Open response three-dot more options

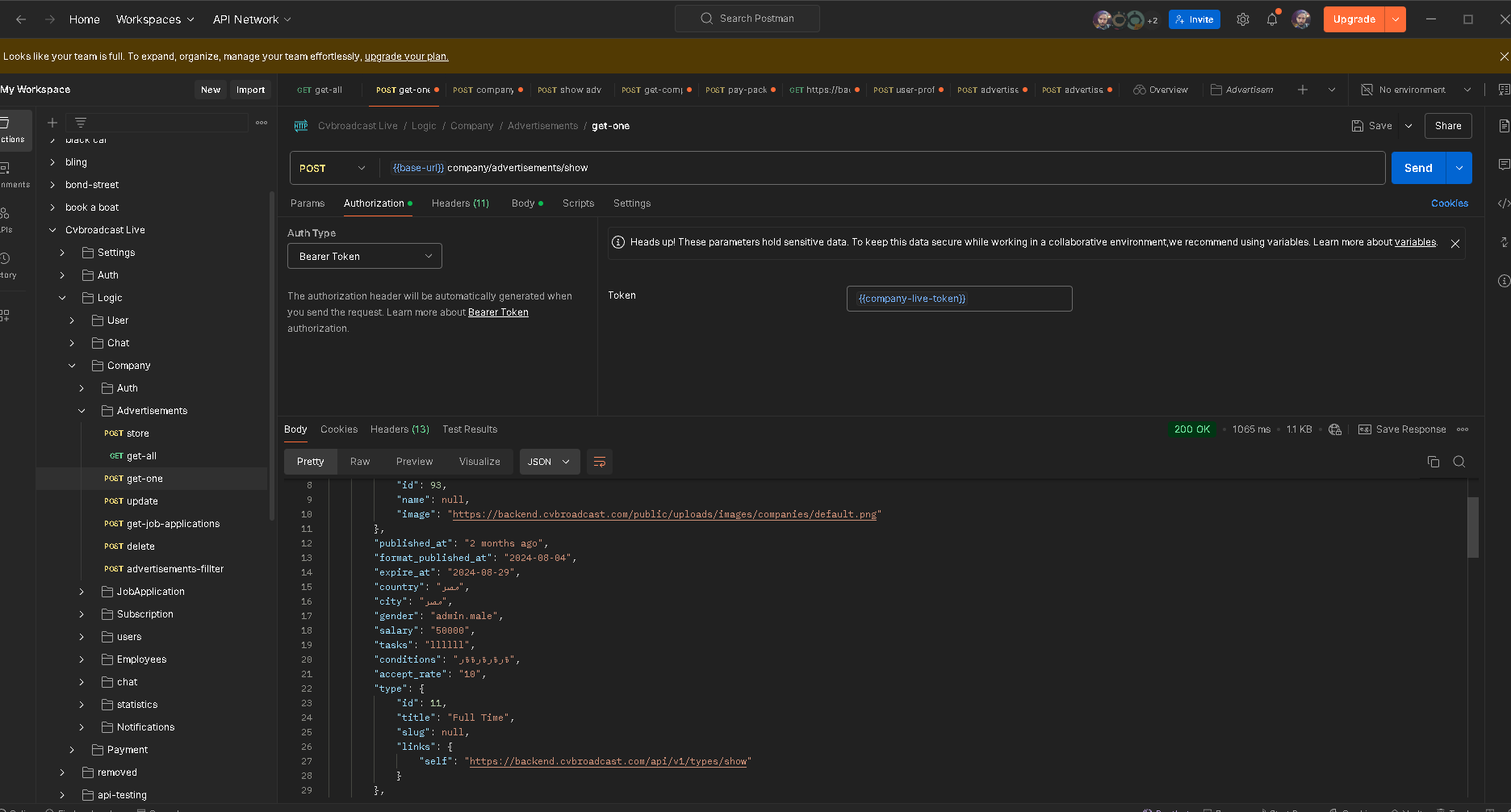[x=1463, y=429]
